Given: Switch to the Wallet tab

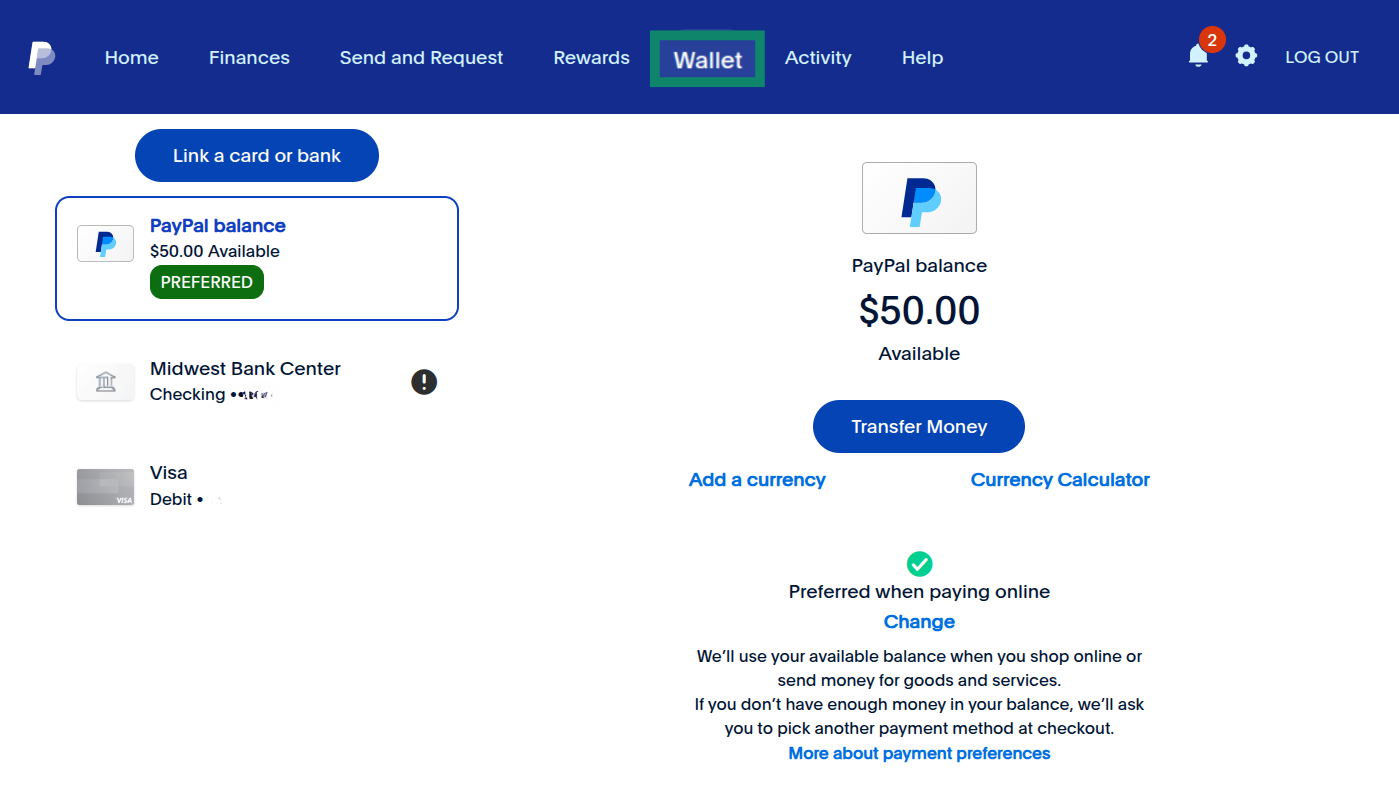Looking at the screenshot, I should point(707,58).
